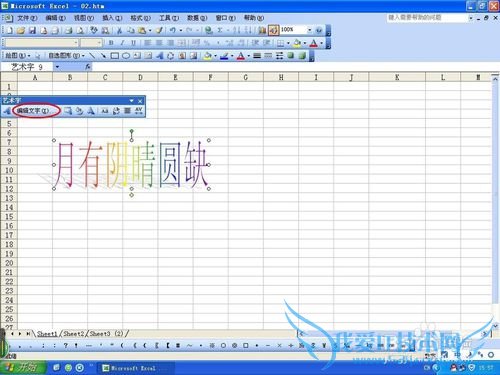Click Font Color A on Formatting toolbar

pyautogui.click(x=313, y=43)
